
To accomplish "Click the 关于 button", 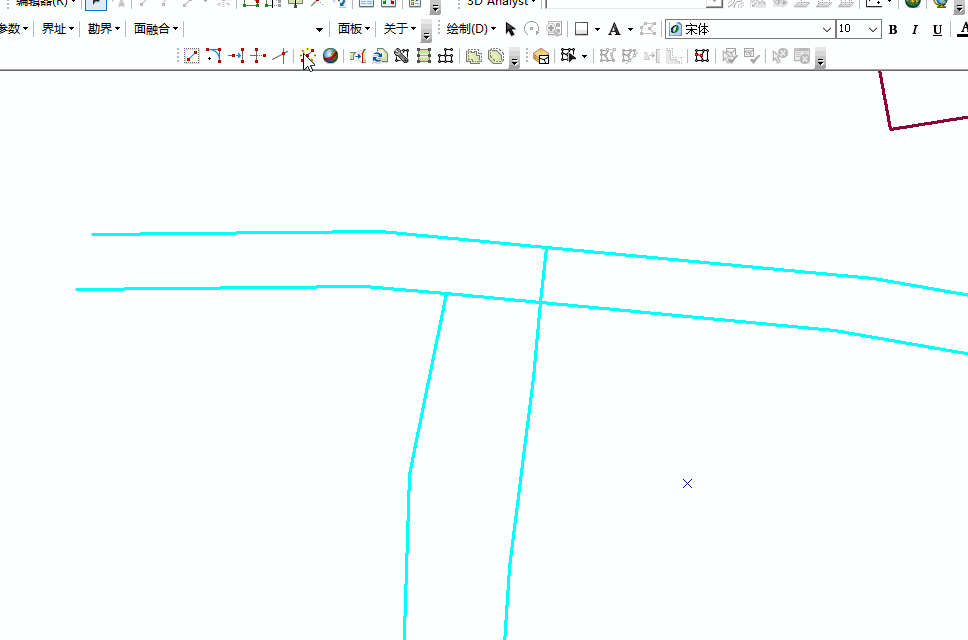I will click(x=399, y=30).
